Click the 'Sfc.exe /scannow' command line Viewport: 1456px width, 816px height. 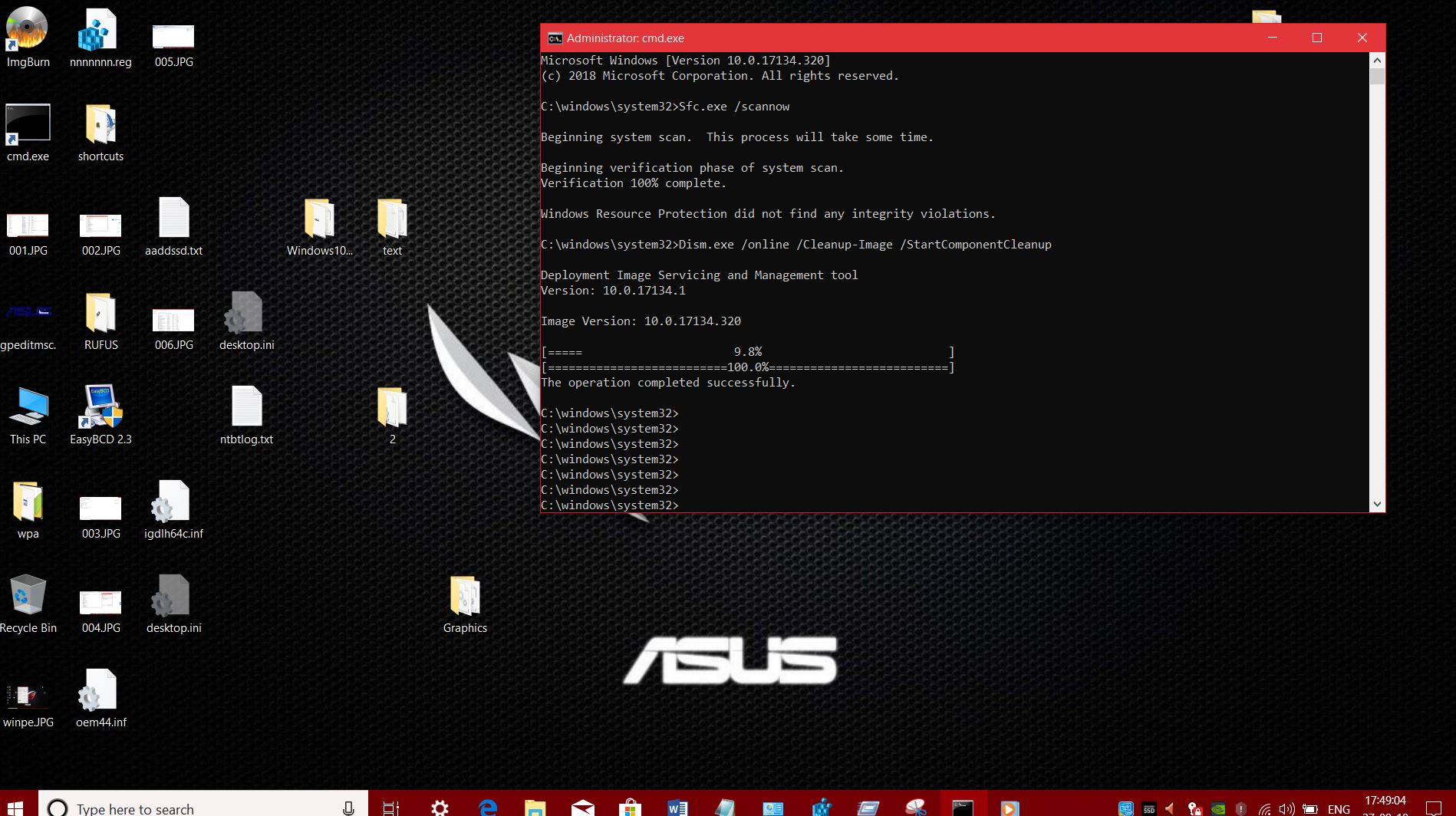(x=734, y=106)
